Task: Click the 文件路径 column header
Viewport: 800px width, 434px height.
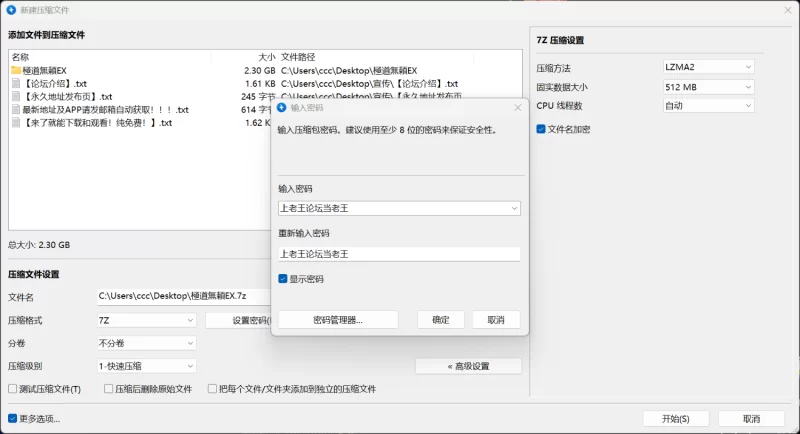Action: (x=298, y=57)
